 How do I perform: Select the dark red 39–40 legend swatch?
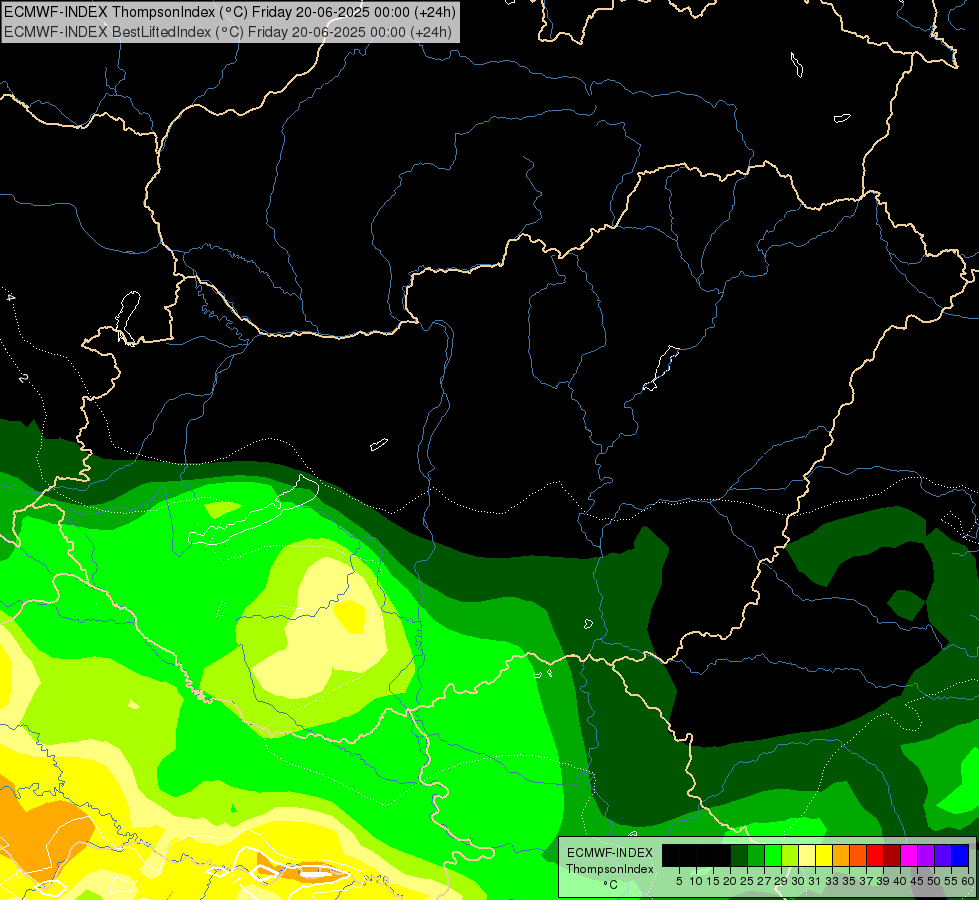click(x=892, y=855)
